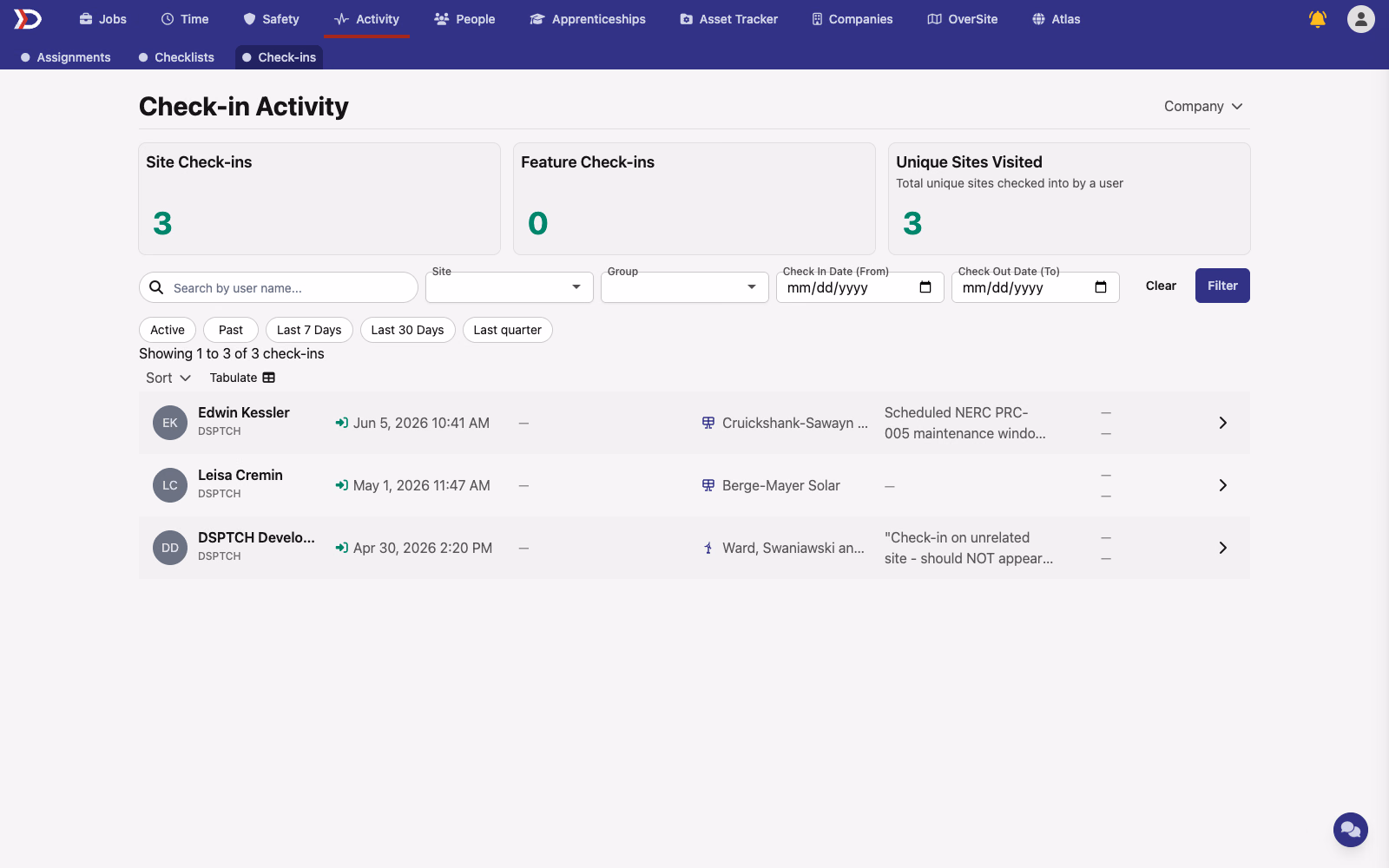The height and width of the screenshot is (868, 1389).
Task: Click Edwin Kessler's EK avatar
Action: coord(170,423)
